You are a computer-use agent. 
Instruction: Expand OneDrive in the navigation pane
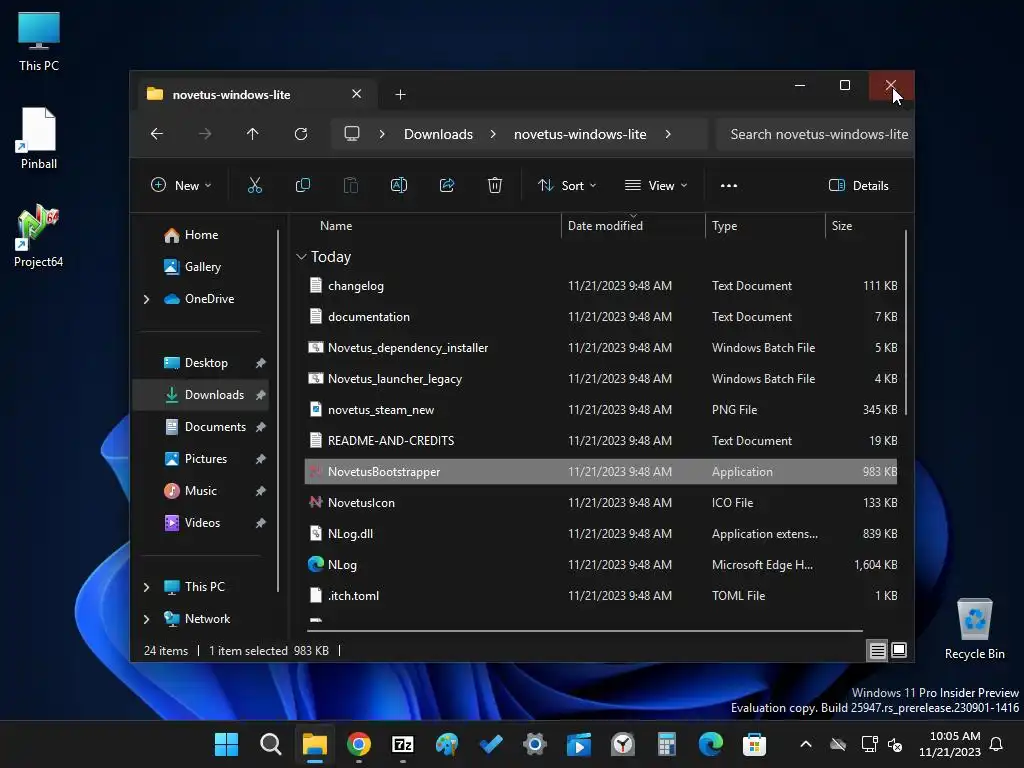click(x=146, y=299)
